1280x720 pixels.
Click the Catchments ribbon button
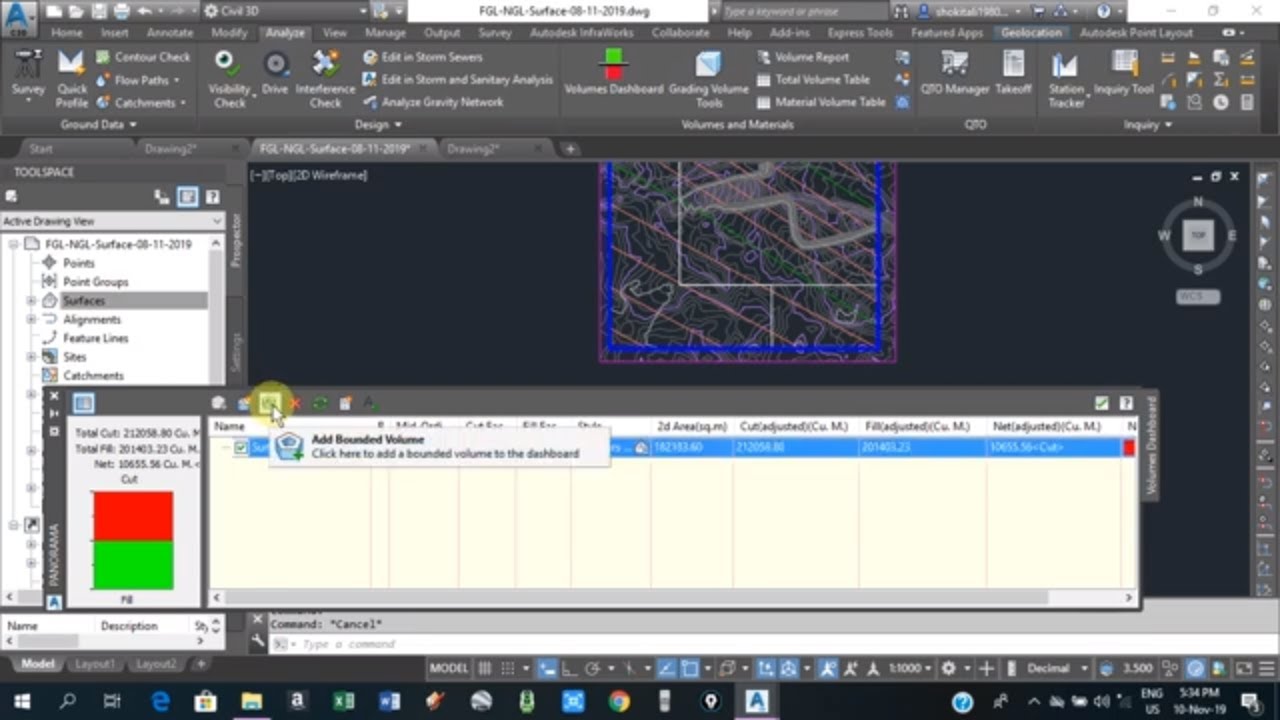(143, 102)
